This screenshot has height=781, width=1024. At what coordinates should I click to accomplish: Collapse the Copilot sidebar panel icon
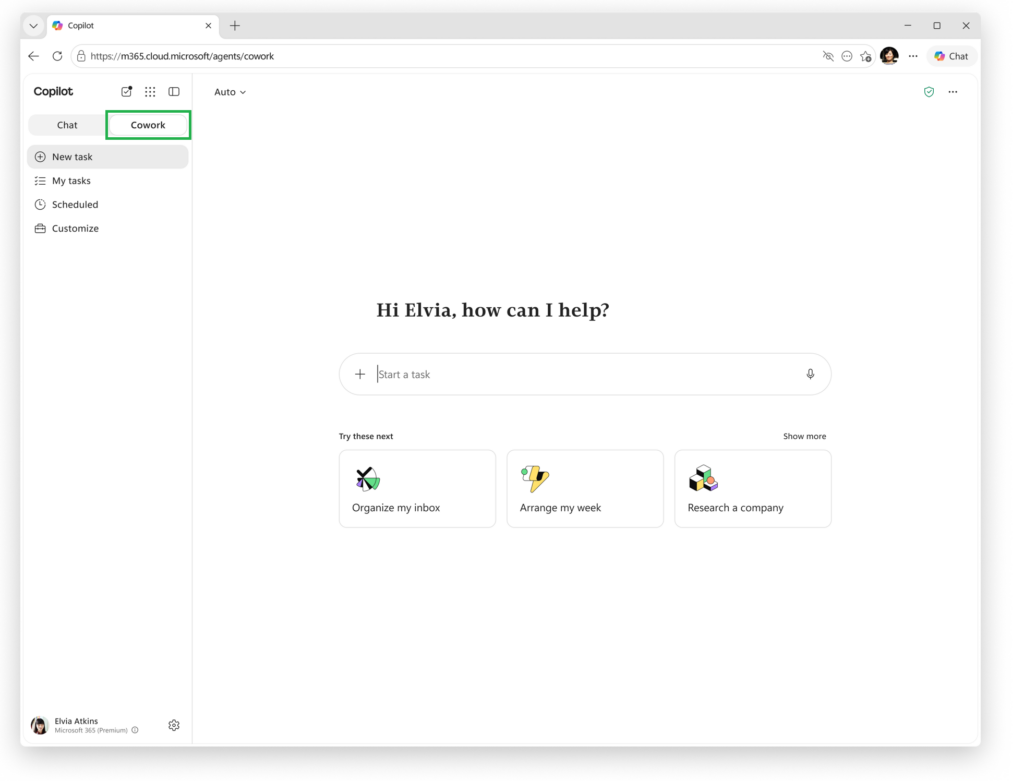tap(174, 91)
